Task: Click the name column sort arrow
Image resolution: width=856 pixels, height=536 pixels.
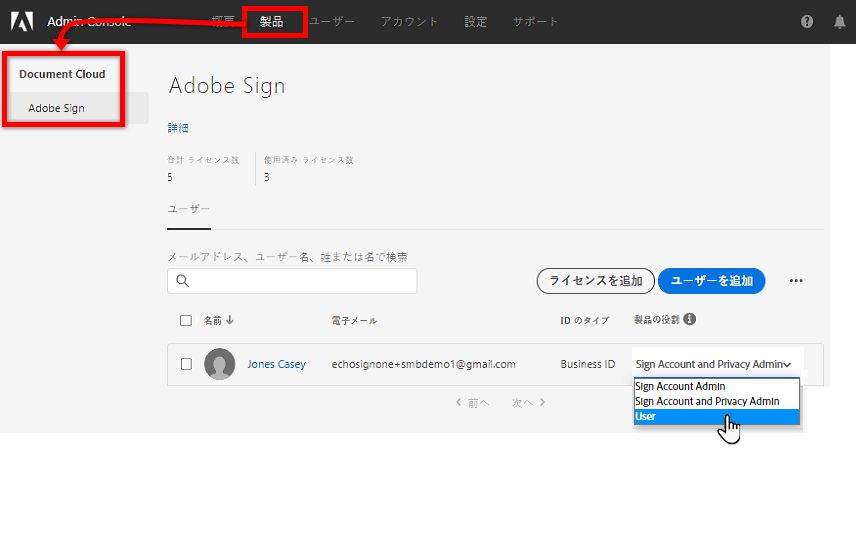Action: pyautogui.click(x=230, y=321)
